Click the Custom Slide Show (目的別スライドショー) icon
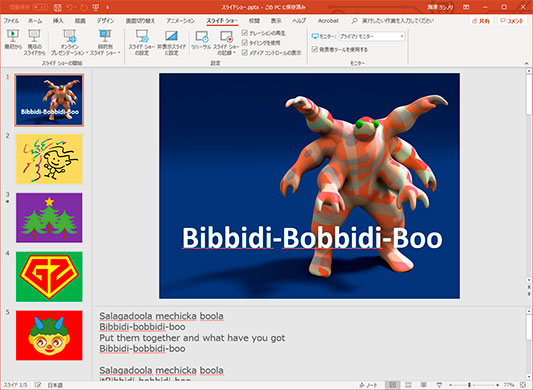533x390 pixels. point(105,36)
